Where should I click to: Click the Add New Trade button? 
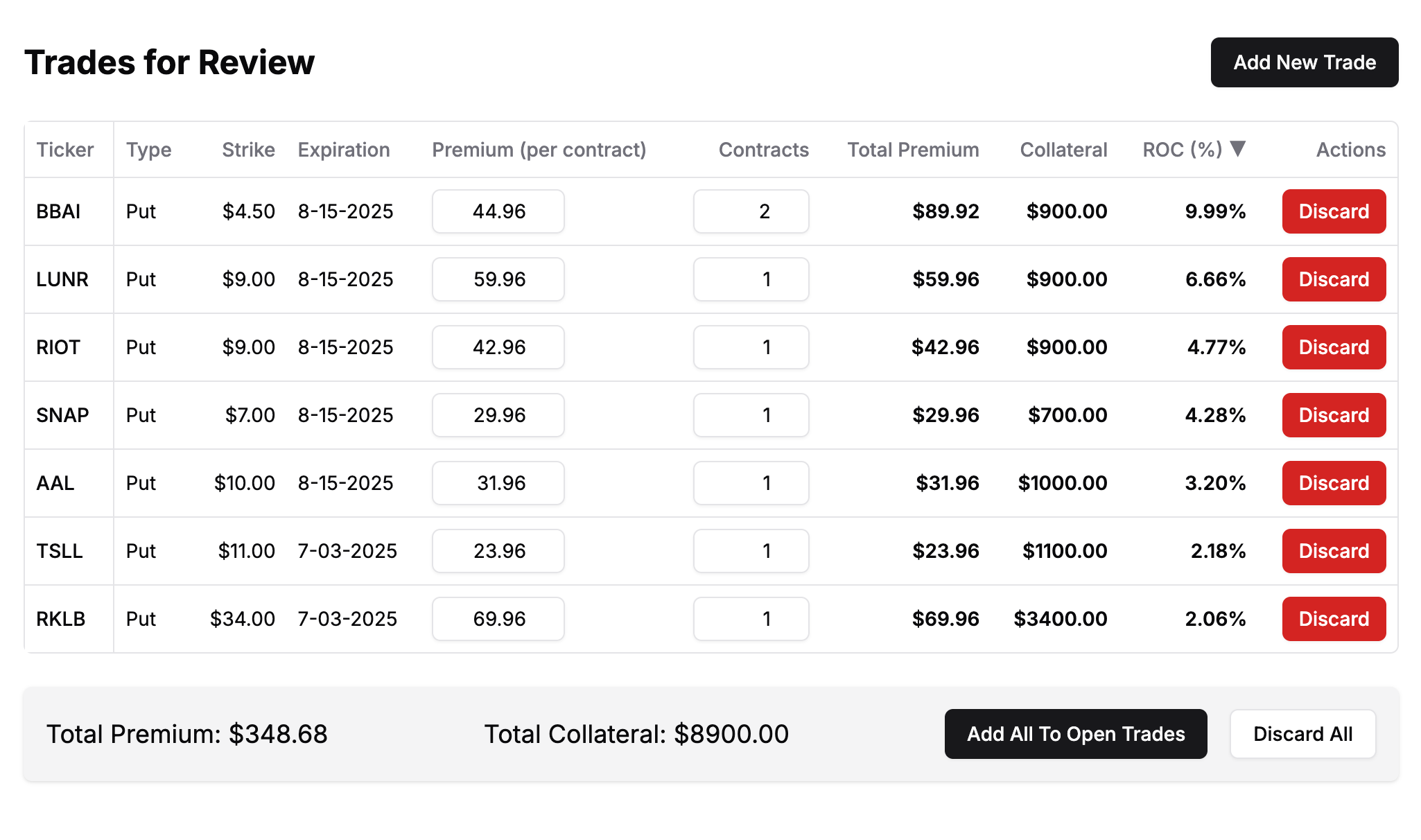1304,62
